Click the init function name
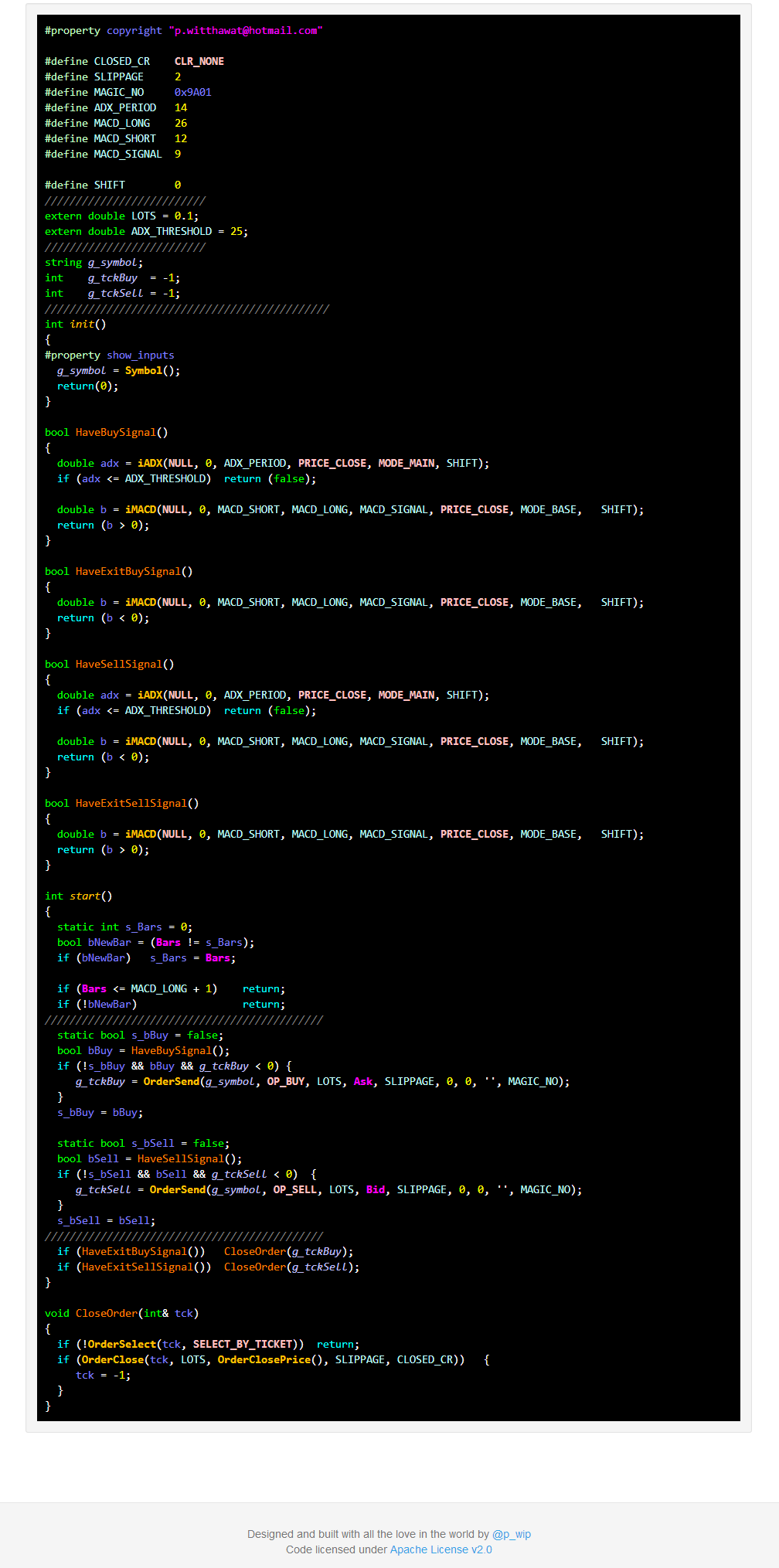This screenshot has height=1568, width=779. pyautogui.click(x=82, y=325)
